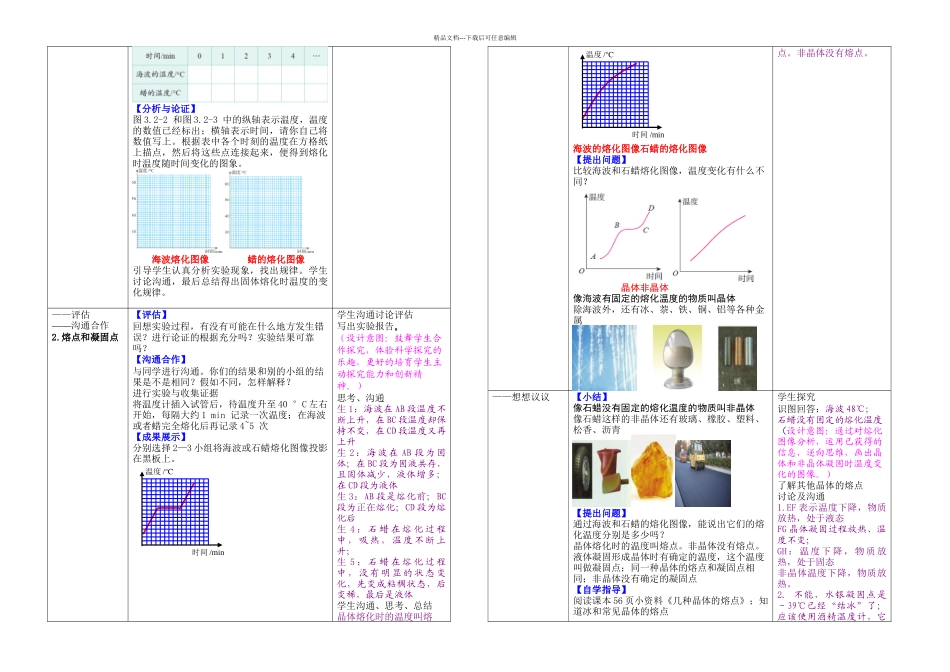Click the red caption '海波的熔化图像石蜡的熔化图像'
This screenshot has width=950, height=672.
point(640,148)
